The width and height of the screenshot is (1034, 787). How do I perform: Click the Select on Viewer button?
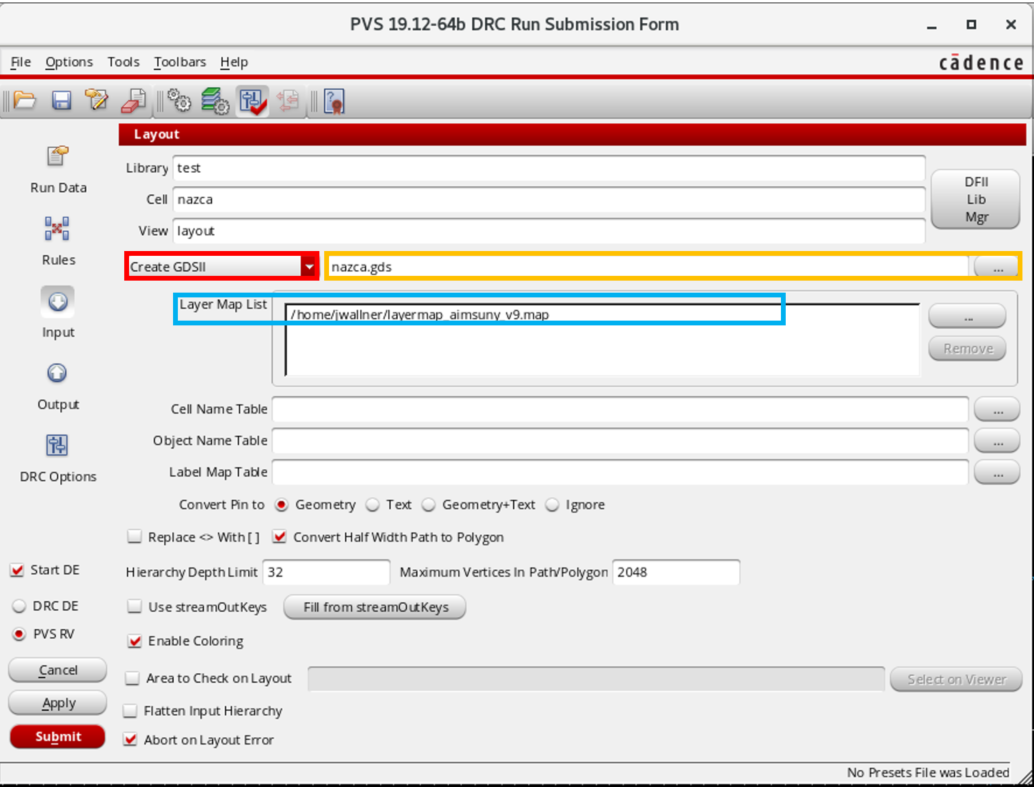(x=956, y=679)
